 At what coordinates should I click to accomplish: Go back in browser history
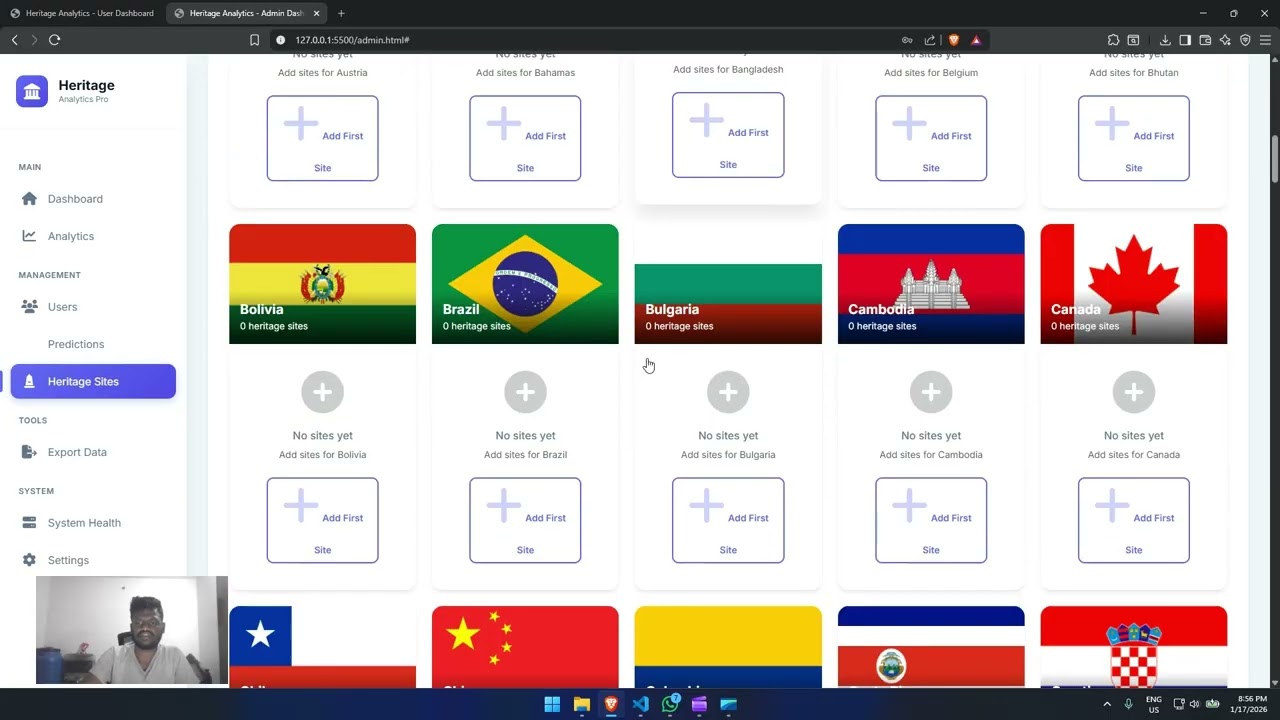pos(14,40)
